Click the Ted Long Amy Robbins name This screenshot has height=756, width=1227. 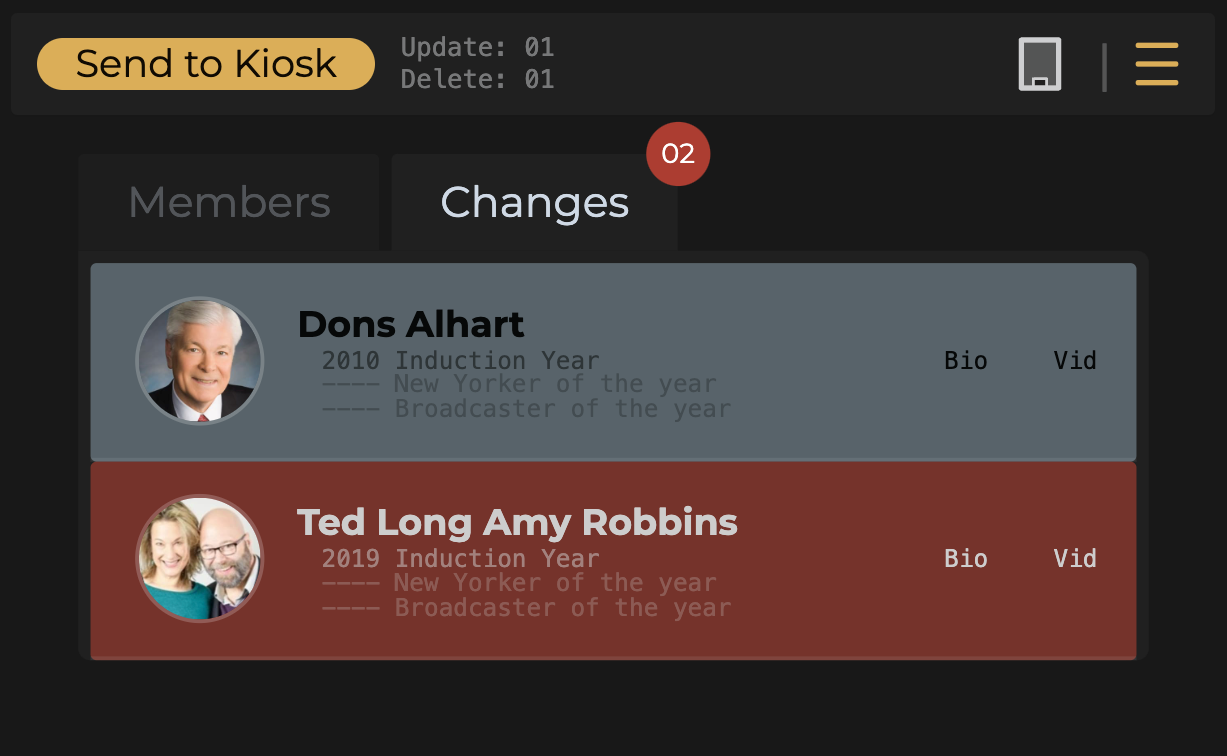(517, 522)
